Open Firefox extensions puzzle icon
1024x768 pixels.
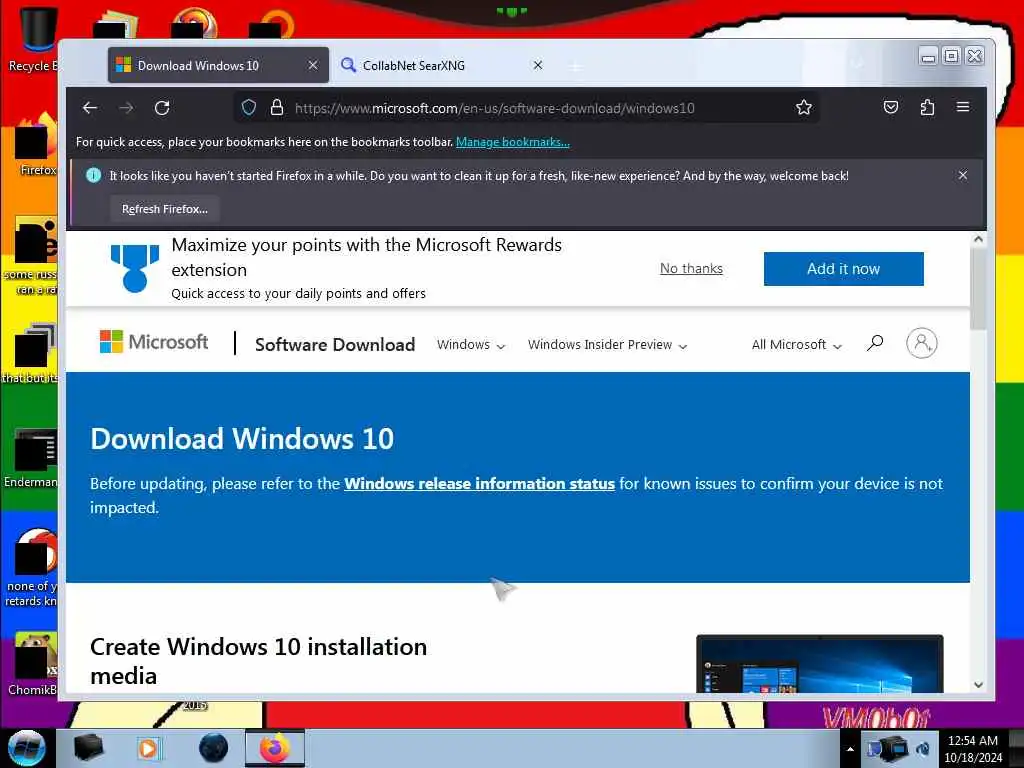pyautogui.click(x=927, y=107)
